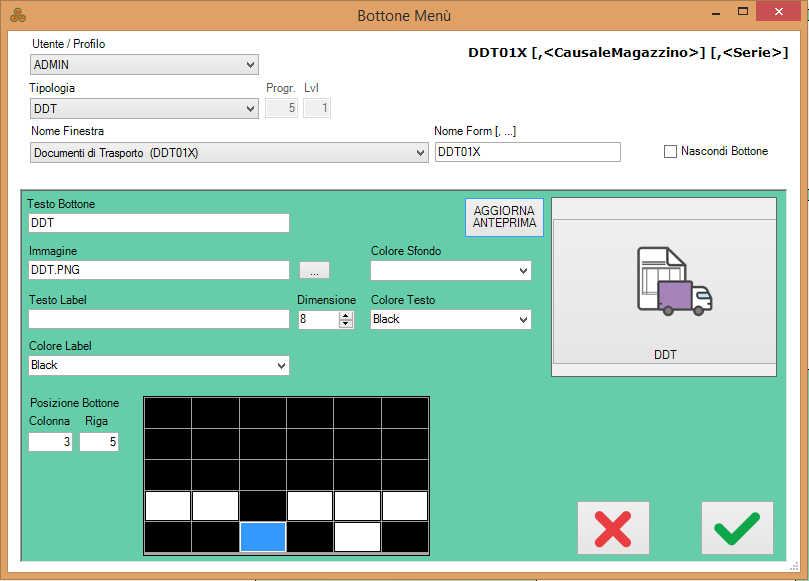Cancel with the red X button
Screen dimensions: 809x581
pyautogui.click(x=613, y=528)
